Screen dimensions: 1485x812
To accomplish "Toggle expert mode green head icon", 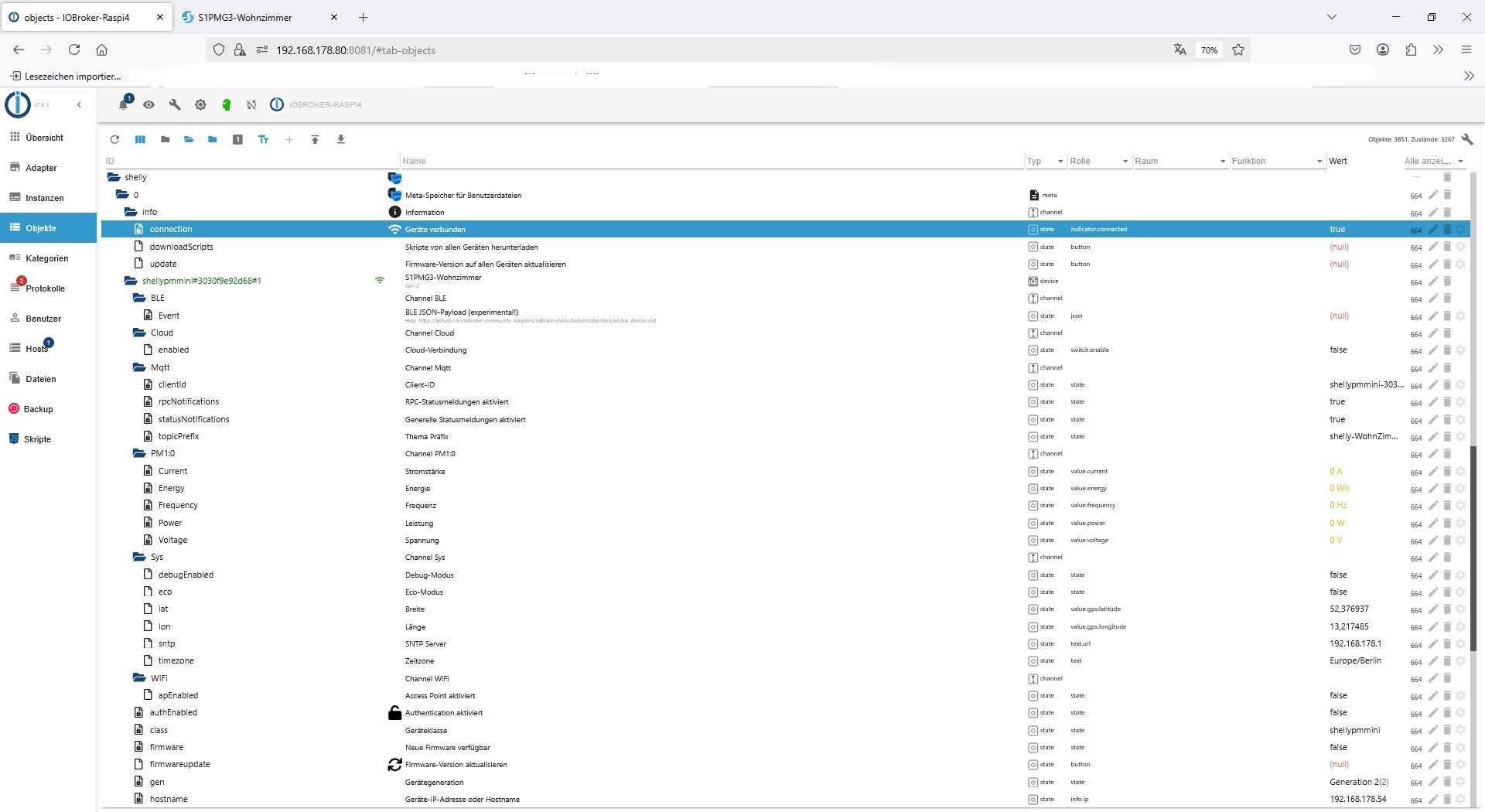I will point(226,104).
